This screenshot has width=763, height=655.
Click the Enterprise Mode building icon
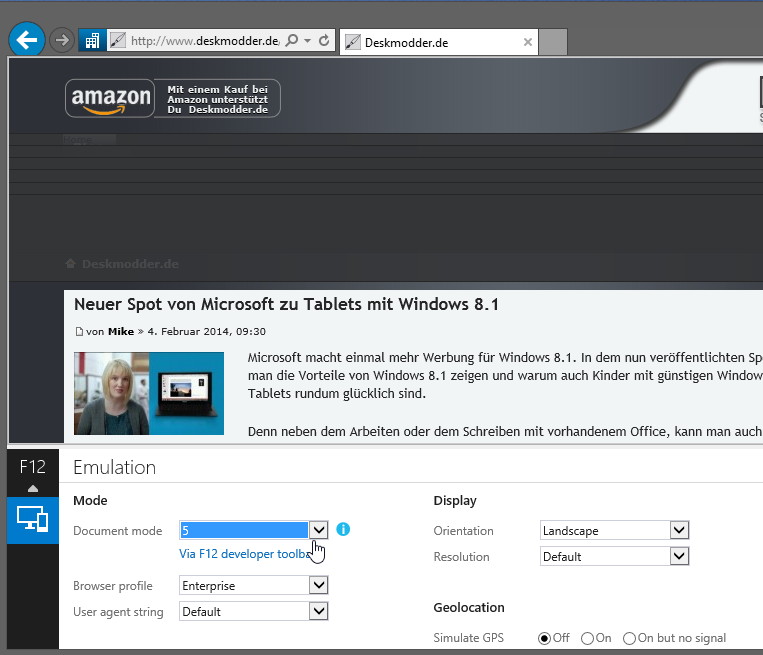(92, 40)
